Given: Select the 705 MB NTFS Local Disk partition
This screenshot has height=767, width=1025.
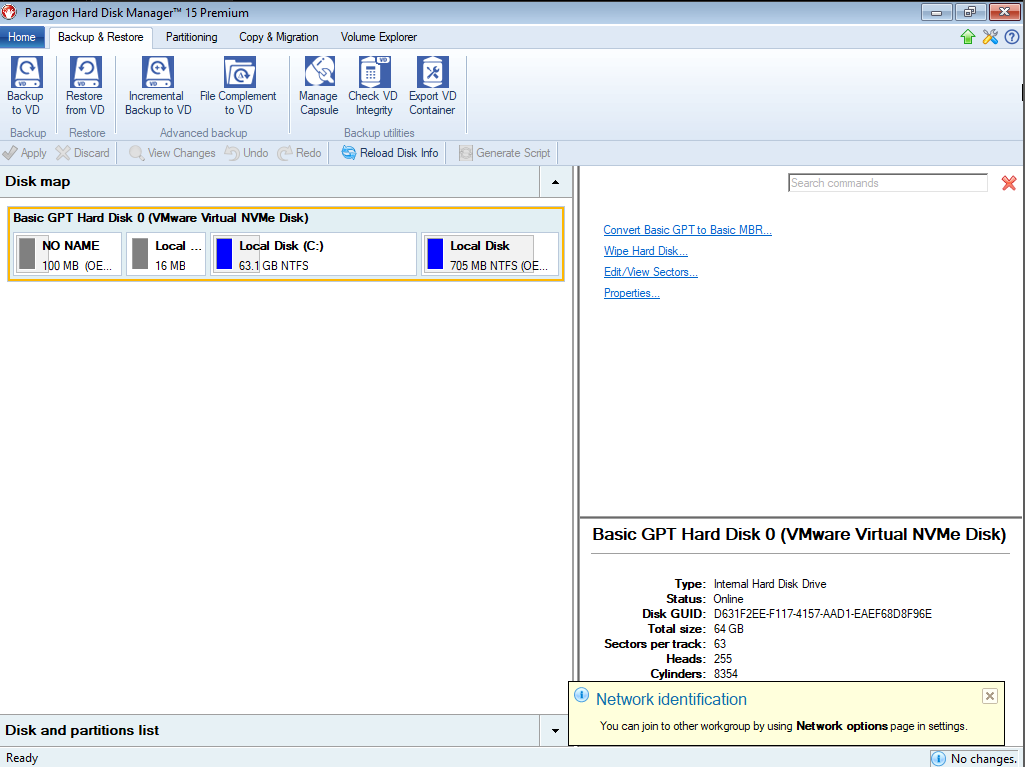Looking at the screenshot, I should (490, 254).
